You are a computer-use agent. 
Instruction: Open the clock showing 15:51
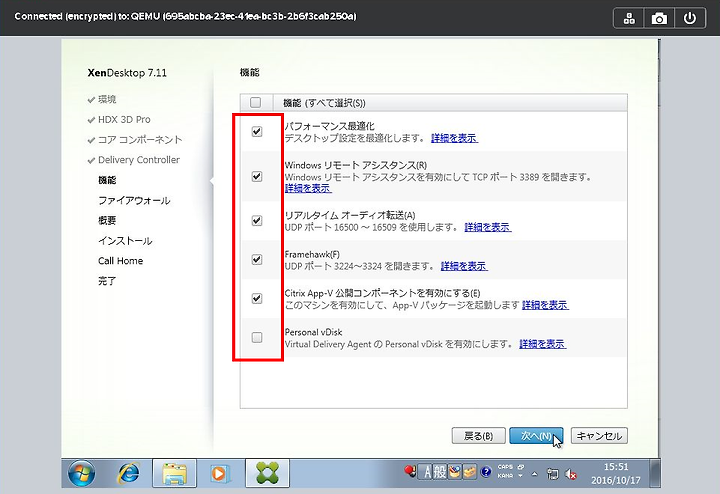pyautogui.click(x=616, y=467)
